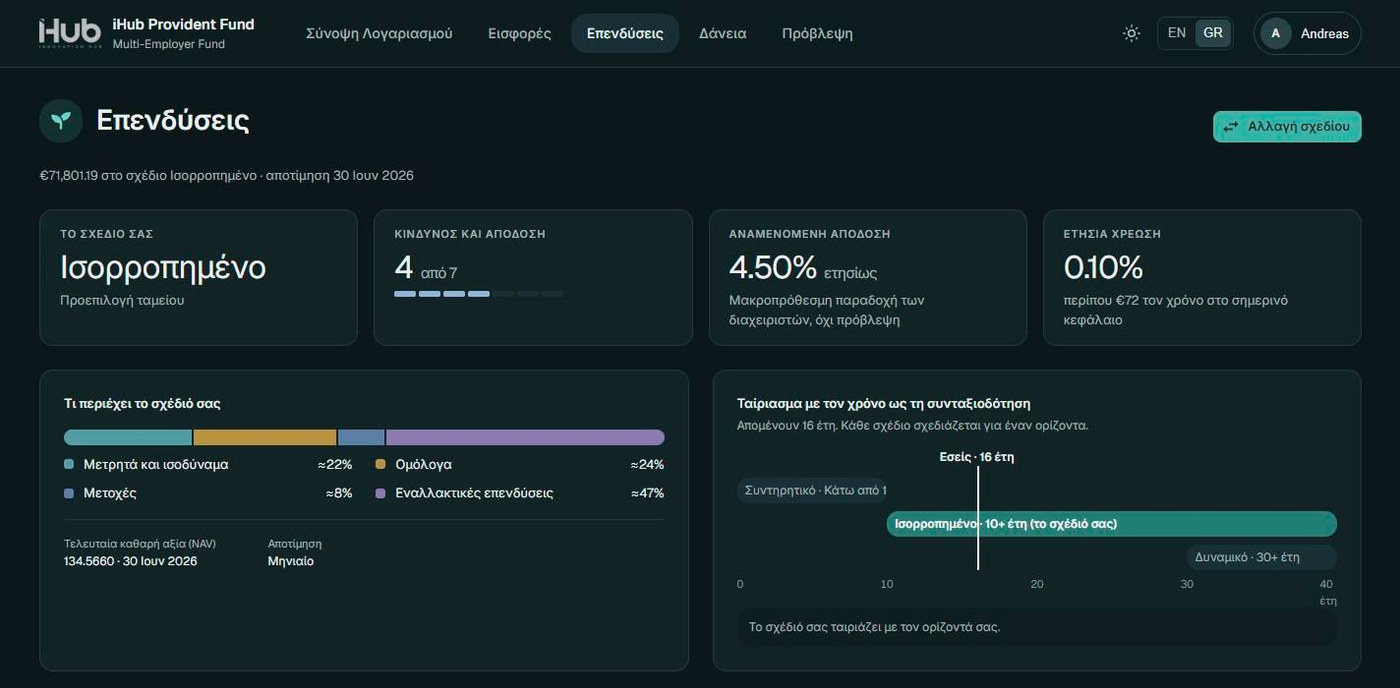This screenshot has width=1400, height=688.
Task: Click the gold bonds segment of allocation bar
Action: [265, 437]
